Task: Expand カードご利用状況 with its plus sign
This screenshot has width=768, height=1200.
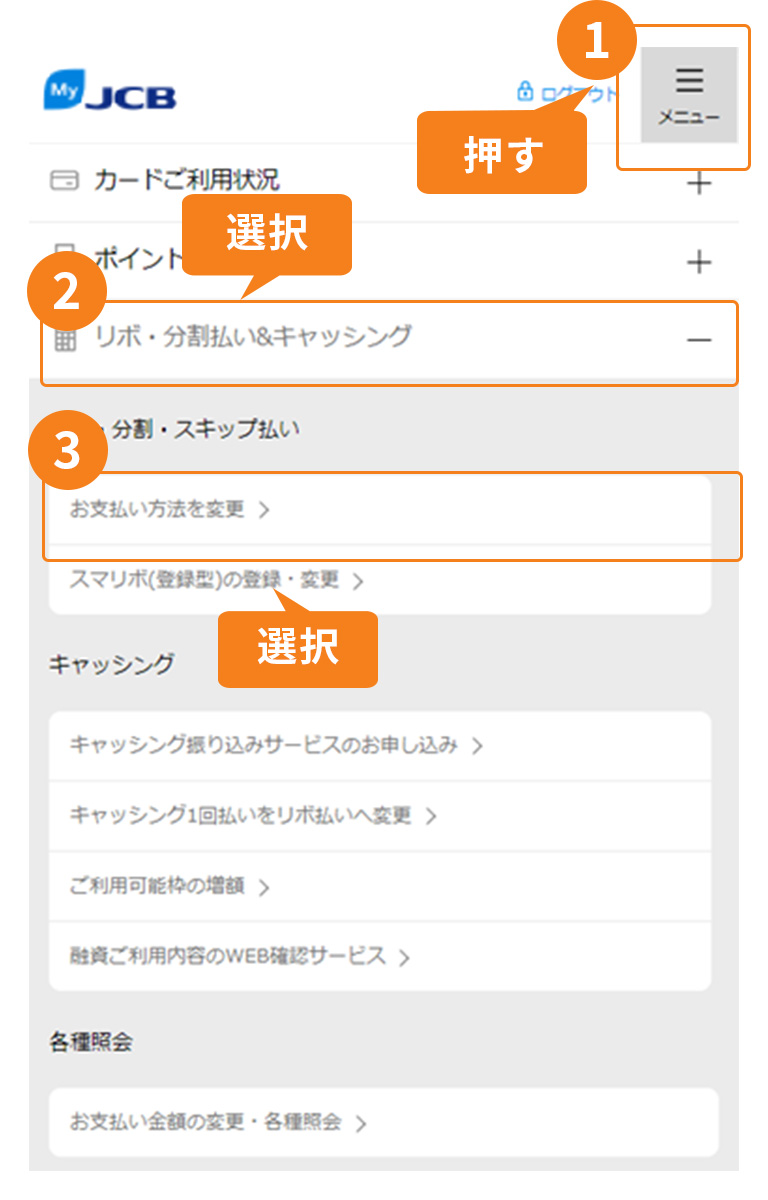Action: [699, 183]
